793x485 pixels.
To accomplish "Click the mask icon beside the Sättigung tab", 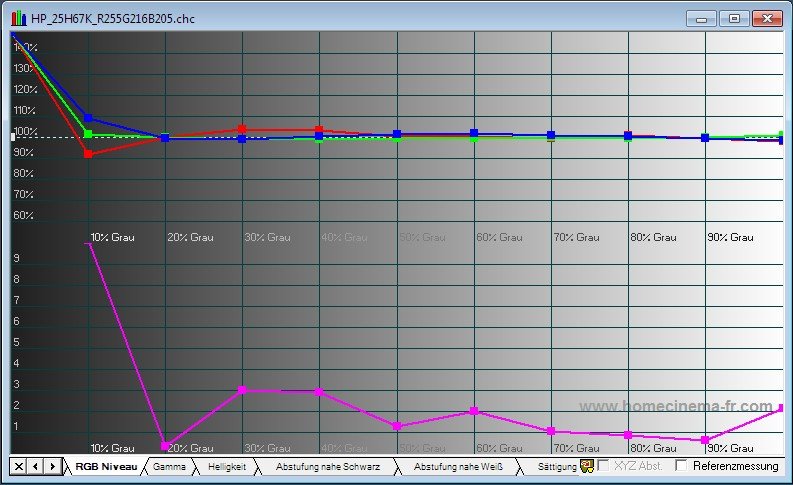I will 587,466.
